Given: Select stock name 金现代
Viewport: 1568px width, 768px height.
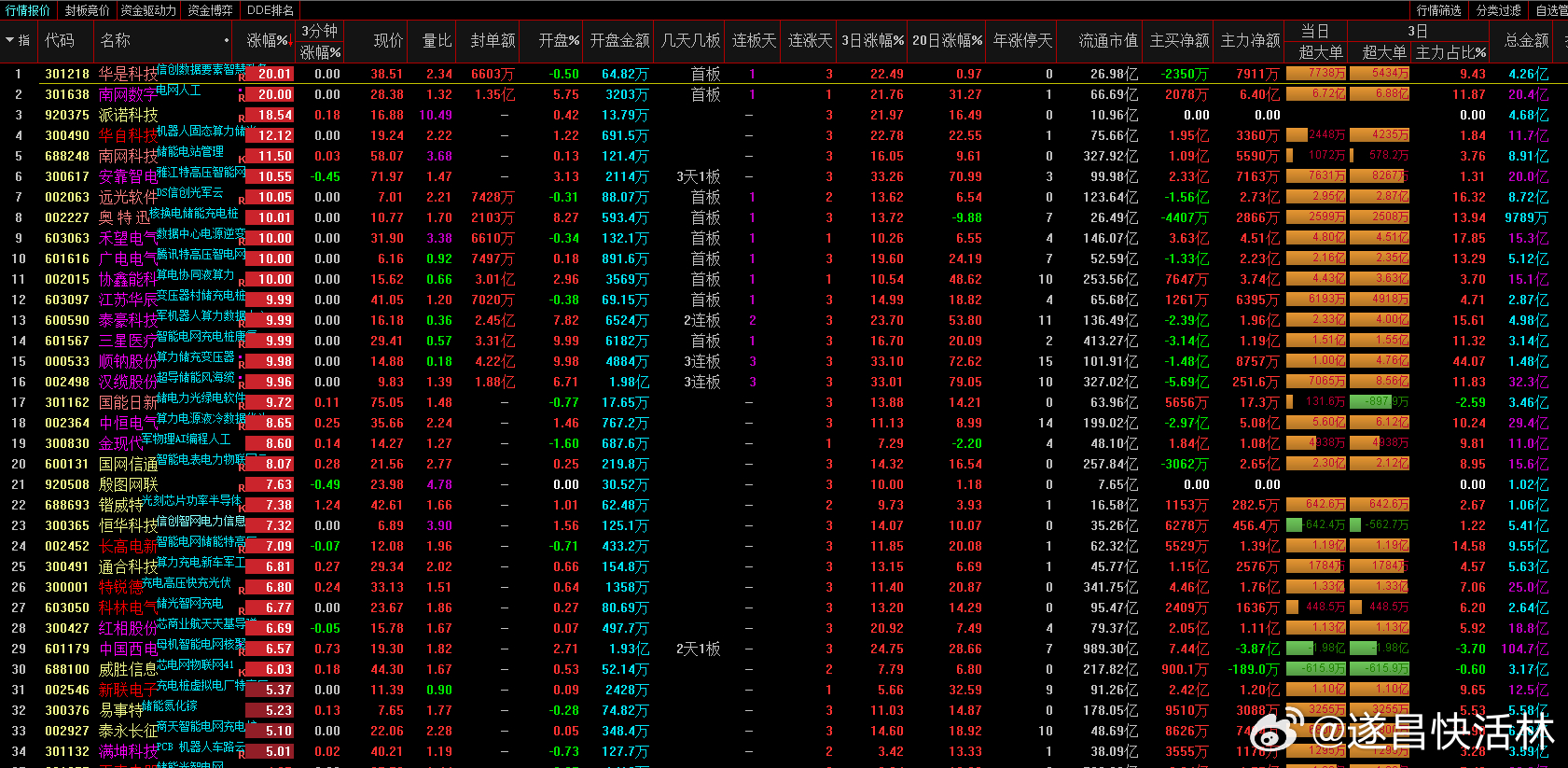Looking at the screenshot, I should [x=121, y=443].
